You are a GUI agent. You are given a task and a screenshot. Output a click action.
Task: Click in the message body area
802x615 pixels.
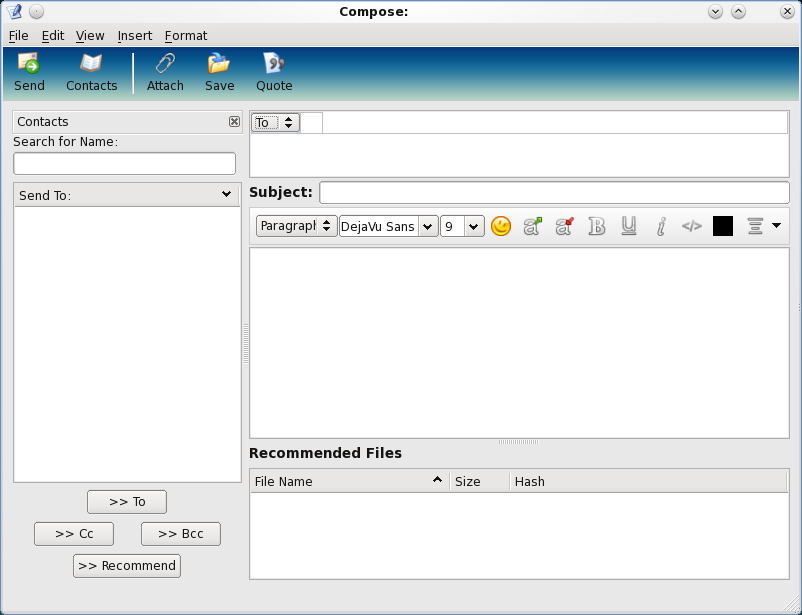519,343
